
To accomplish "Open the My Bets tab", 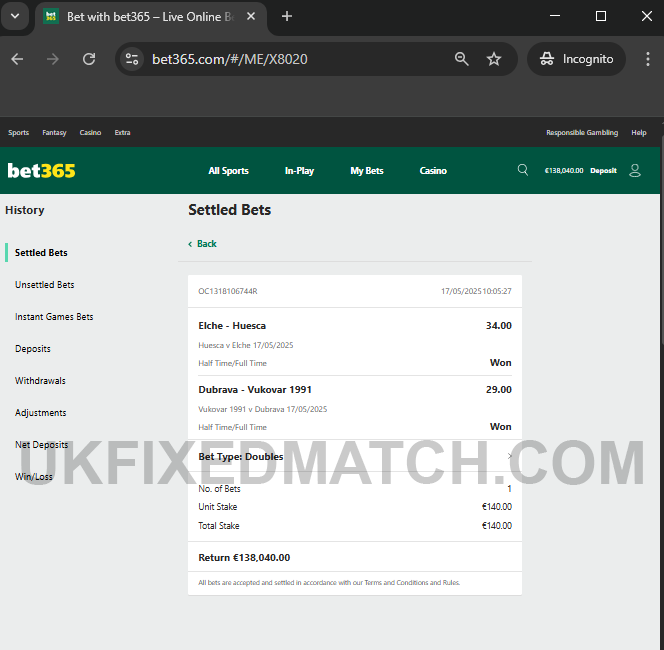I will pyautogui.click(x=367, y=171).
